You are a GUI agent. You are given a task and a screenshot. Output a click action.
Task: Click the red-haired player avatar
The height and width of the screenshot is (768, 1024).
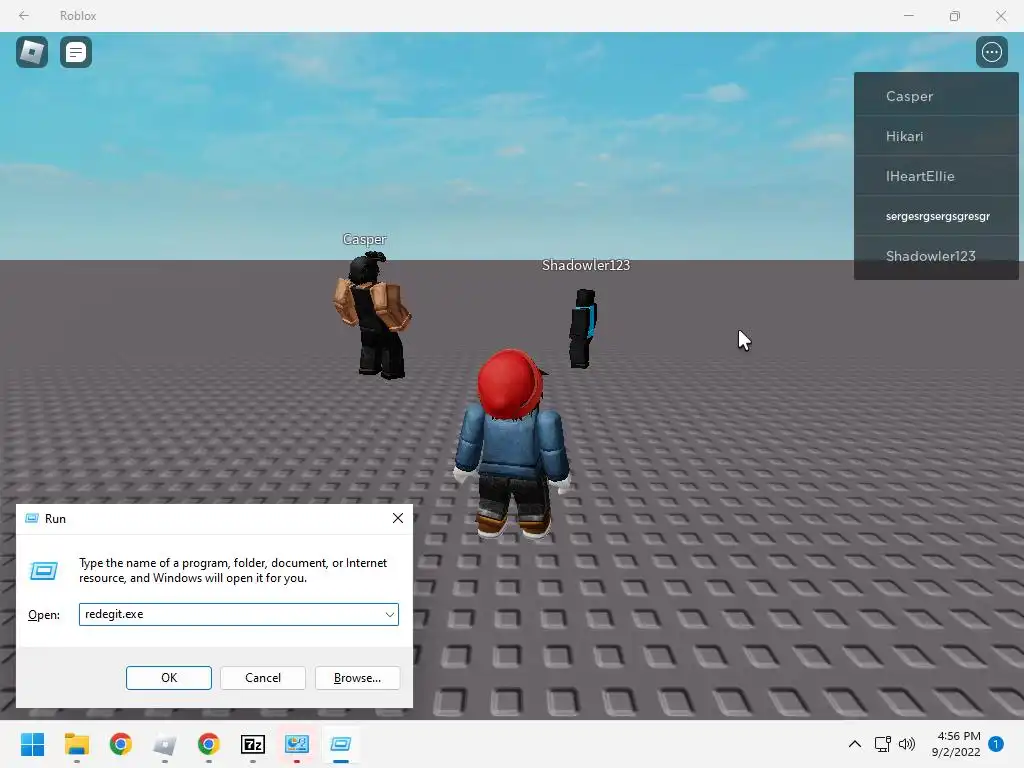tap(513, 444)
